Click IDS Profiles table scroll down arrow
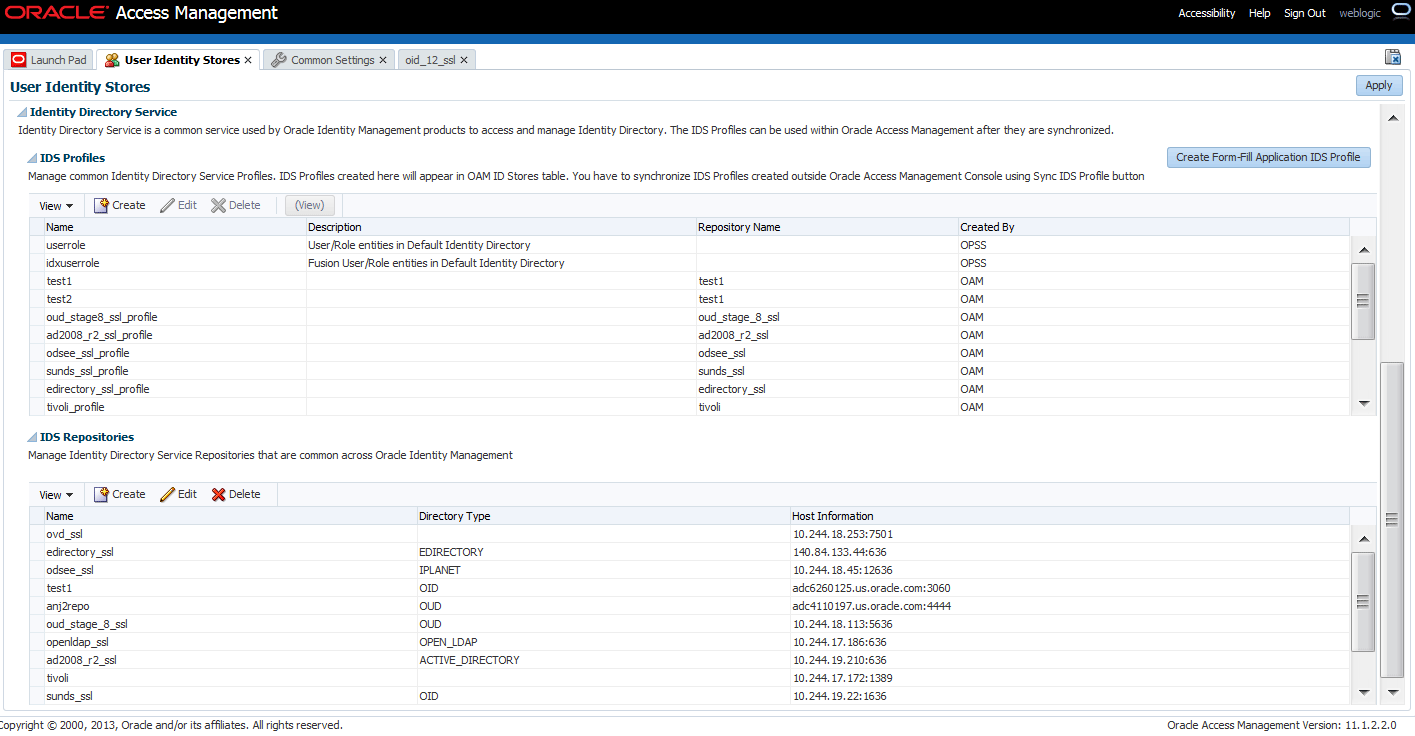Viewport: 1415px width, 736px height. point(1363,403)
